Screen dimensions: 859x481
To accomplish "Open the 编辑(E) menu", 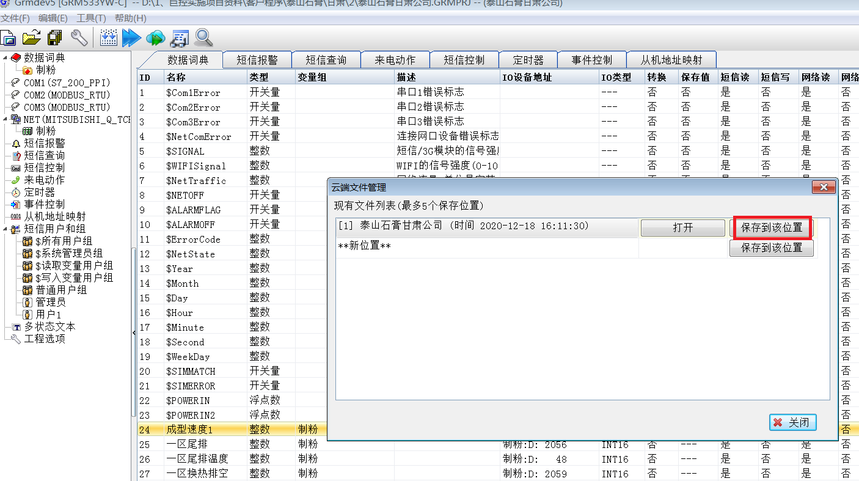I will click(x=53, y=18).
